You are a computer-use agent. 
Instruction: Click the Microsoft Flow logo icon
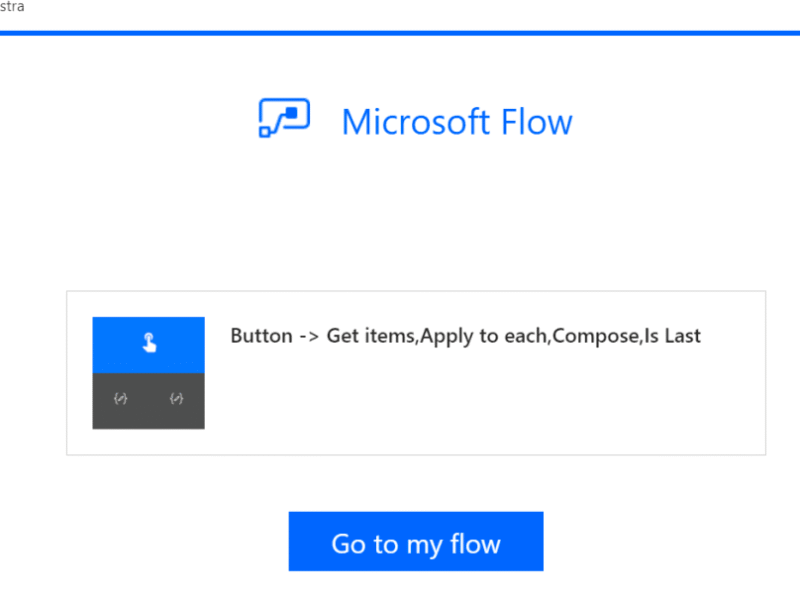click(x=284, y=118)
